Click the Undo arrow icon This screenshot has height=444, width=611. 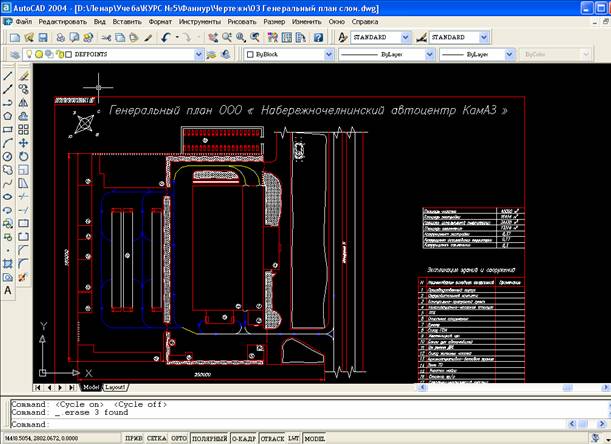point(166,37)
